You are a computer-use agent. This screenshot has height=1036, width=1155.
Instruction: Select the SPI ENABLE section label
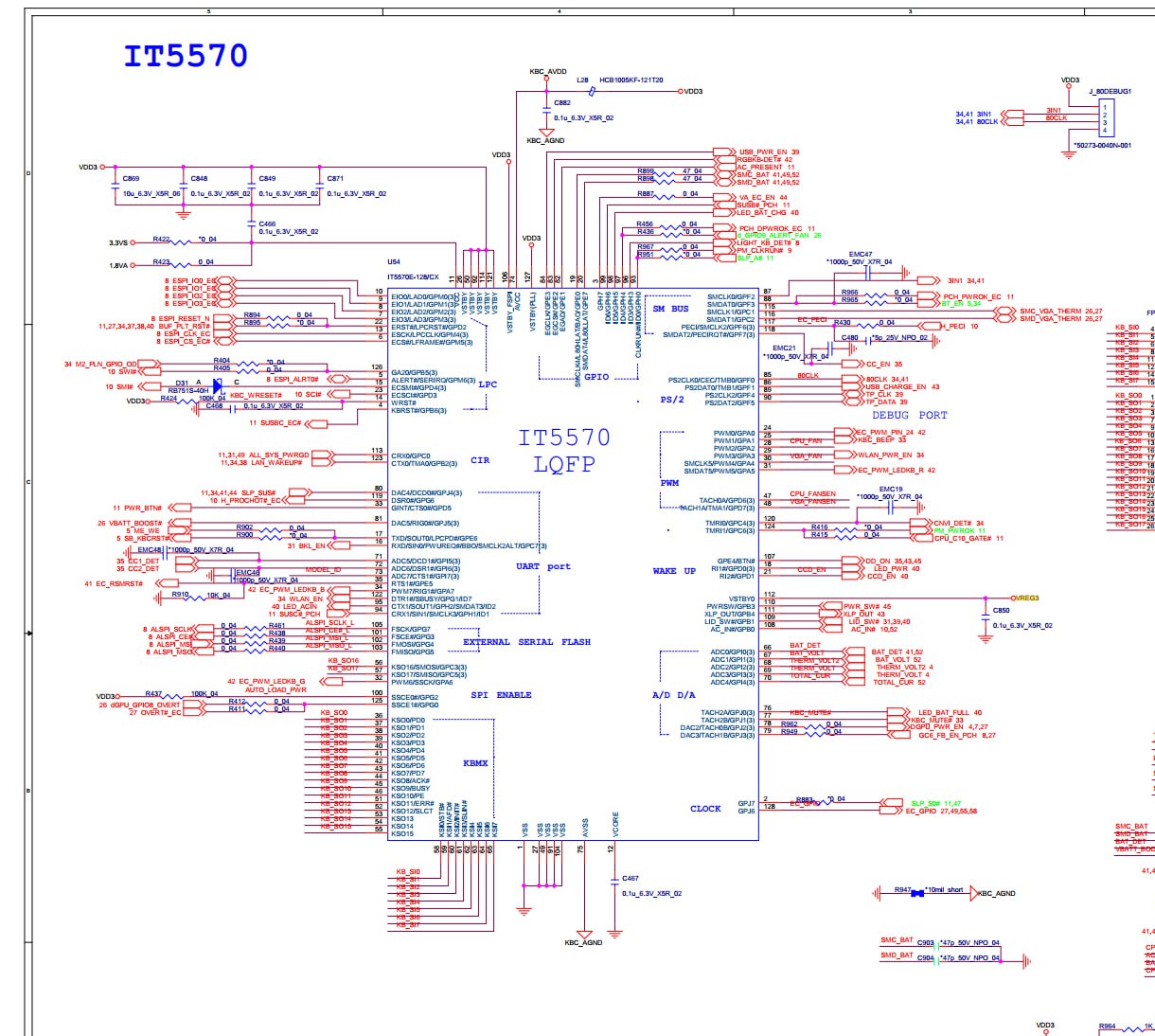(501, 695)
